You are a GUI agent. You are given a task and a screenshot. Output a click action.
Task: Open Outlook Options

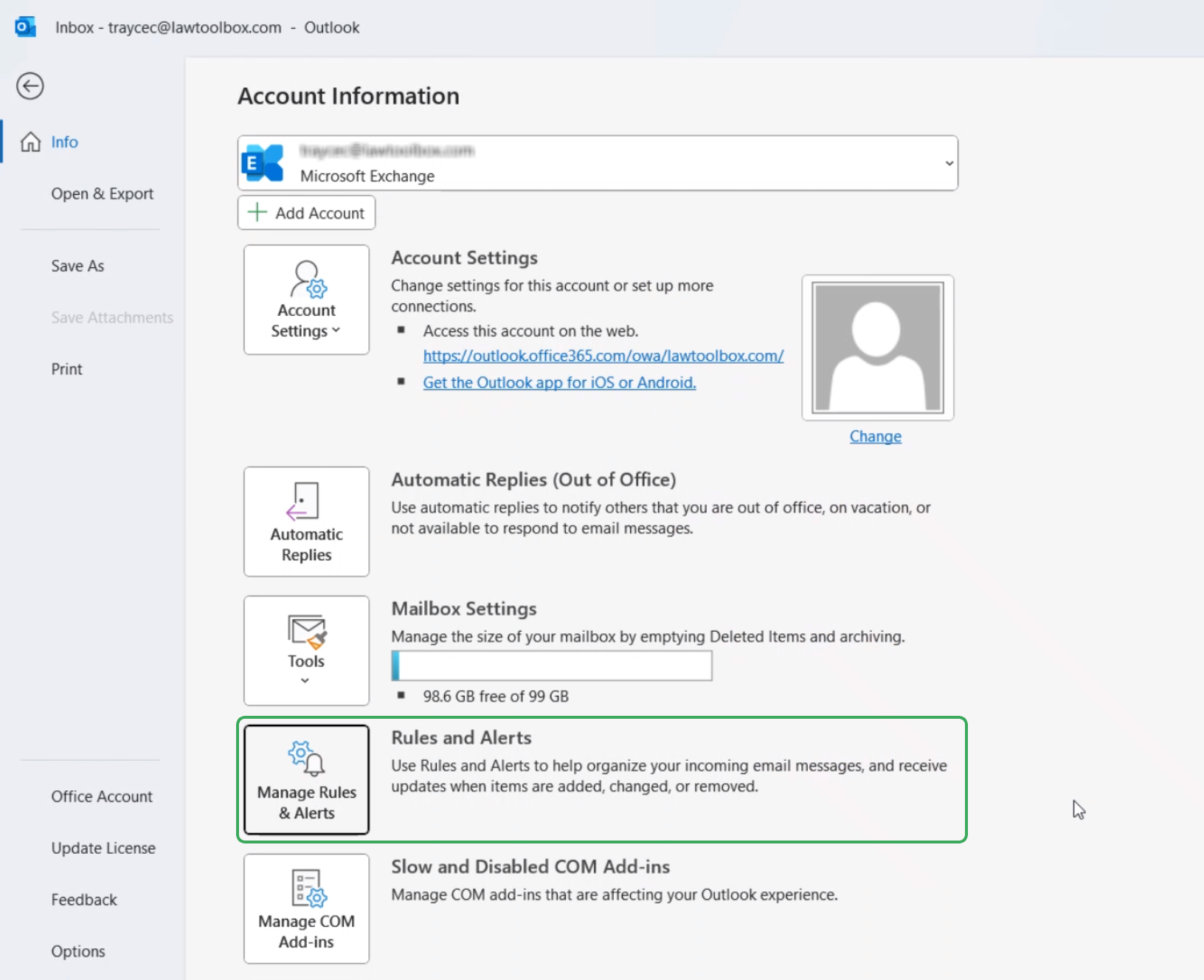[78, 951]
